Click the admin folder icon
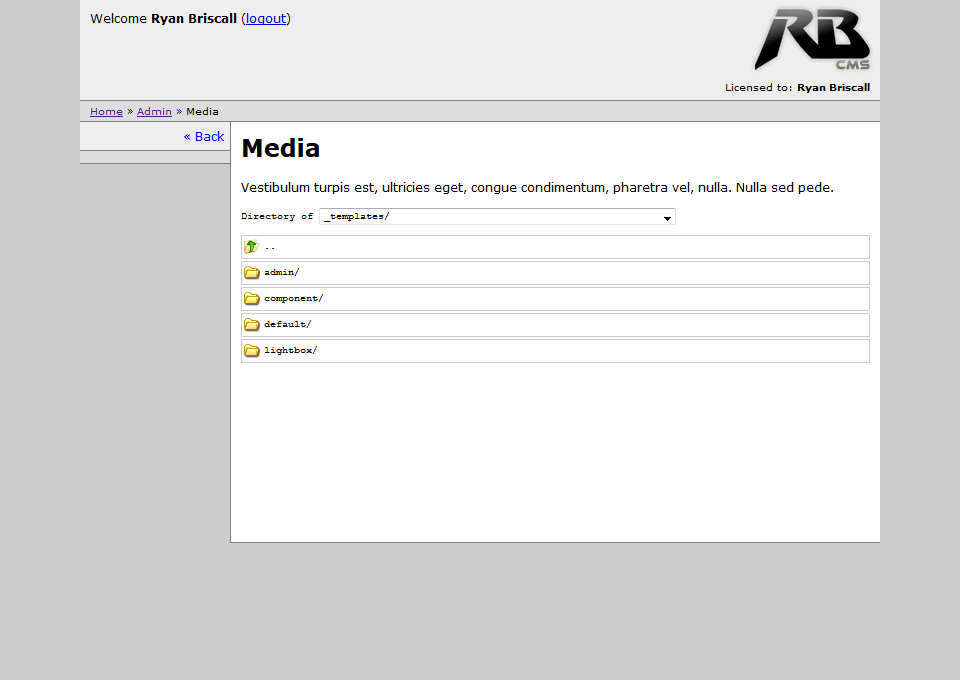The image size is (960, 680). coord(252,273)
